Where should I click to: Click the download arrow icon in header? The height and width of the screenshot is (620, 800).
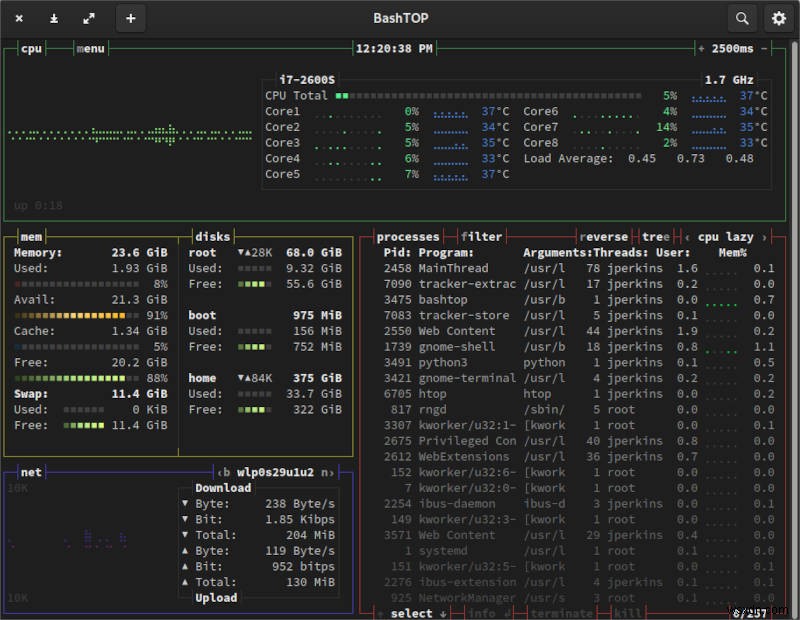[x=54, y=19]
